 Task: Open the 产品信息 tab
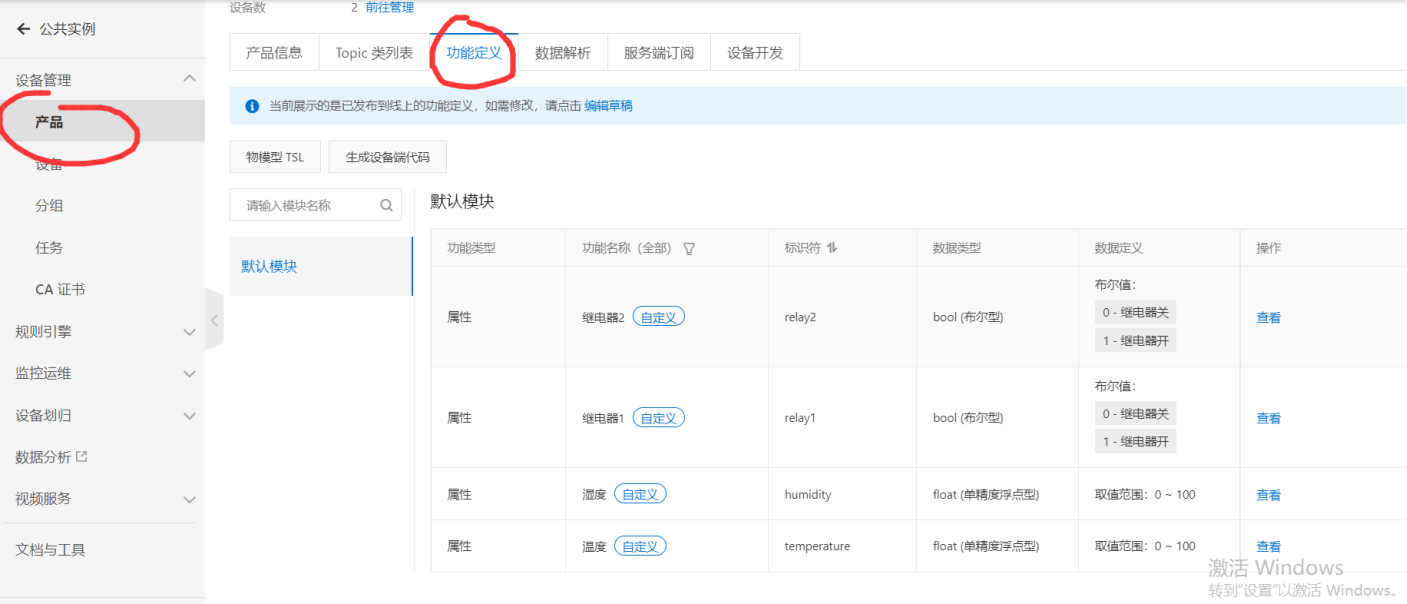pyautogui.click(x=274, y=53)
